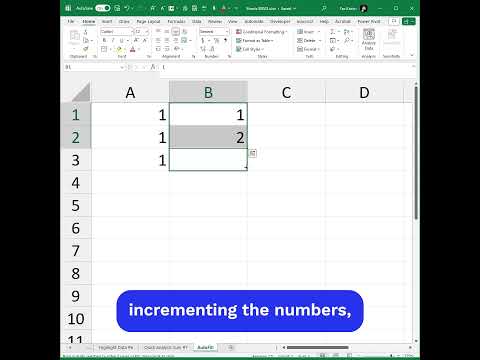Open the Power Pivot tab

coord(369,21)
